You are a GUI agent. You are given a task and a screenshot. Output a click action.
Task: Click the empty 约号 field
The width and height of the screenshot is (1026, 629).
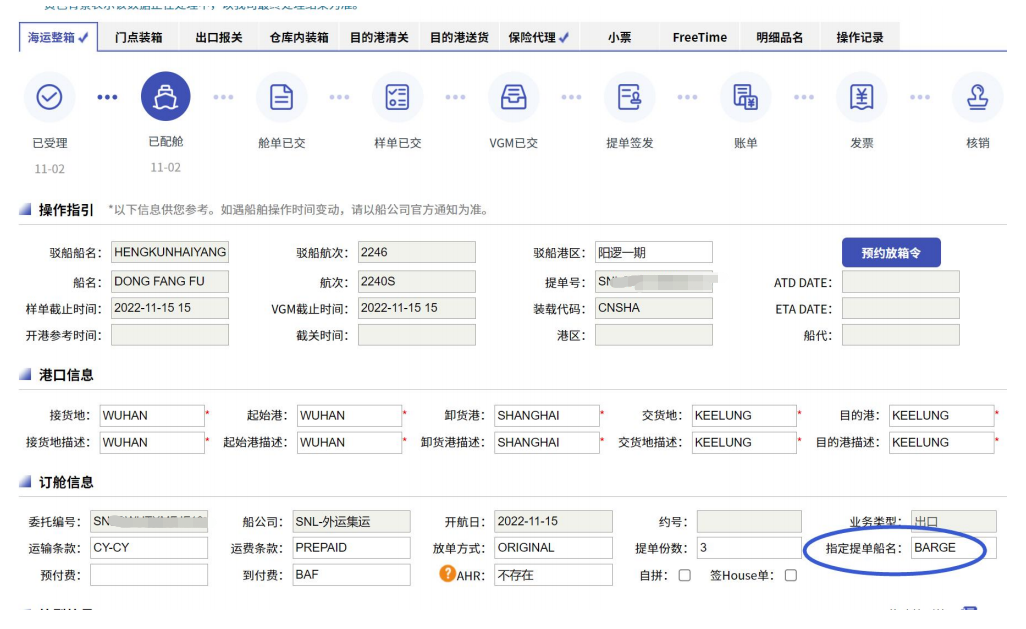(749, 522)
